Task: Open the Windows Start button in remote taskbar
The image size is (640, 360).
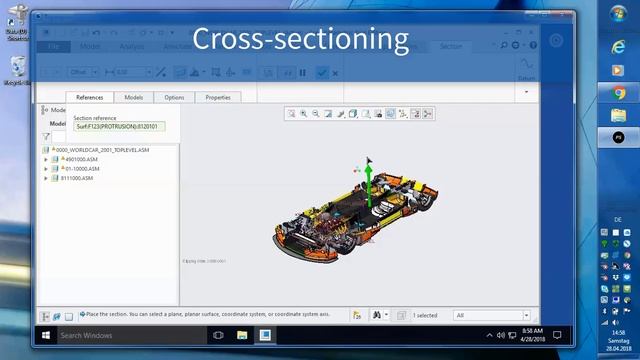Action: coord(46,335)
